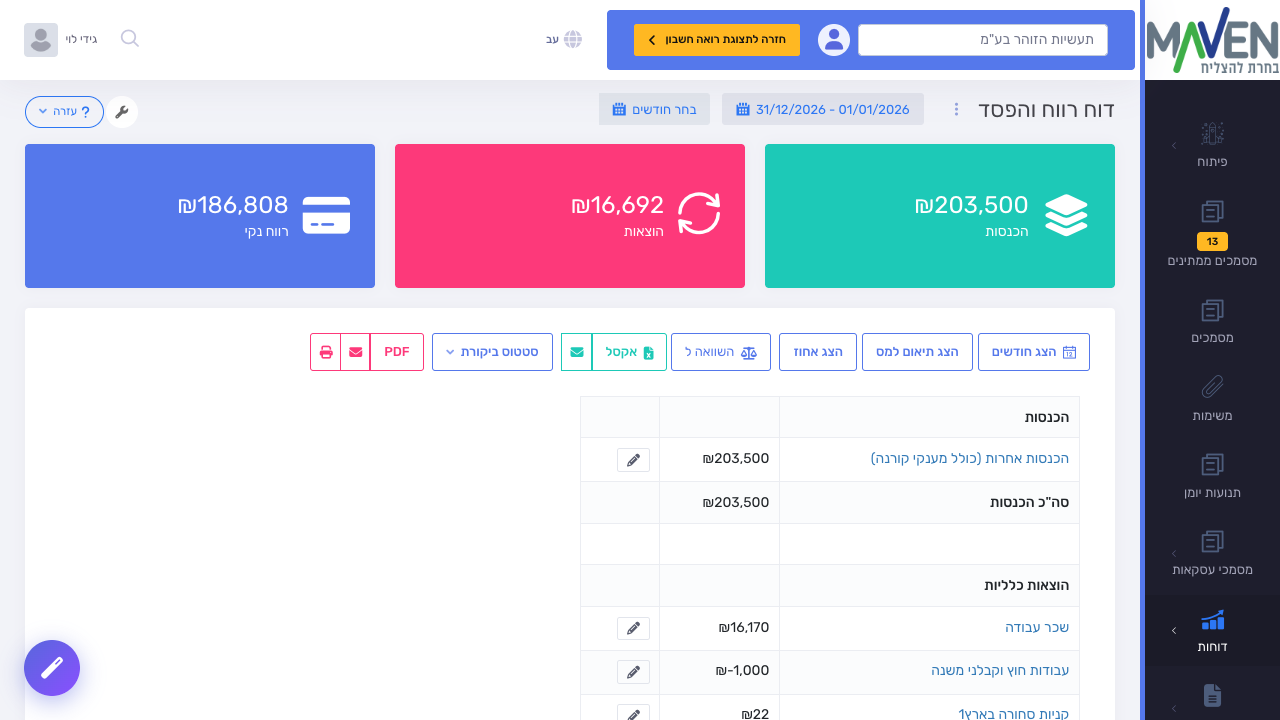This screenshot has height=720, width=1280.
Task: Expand the עזרה help dropdown
Action: [x=64, y=112]
